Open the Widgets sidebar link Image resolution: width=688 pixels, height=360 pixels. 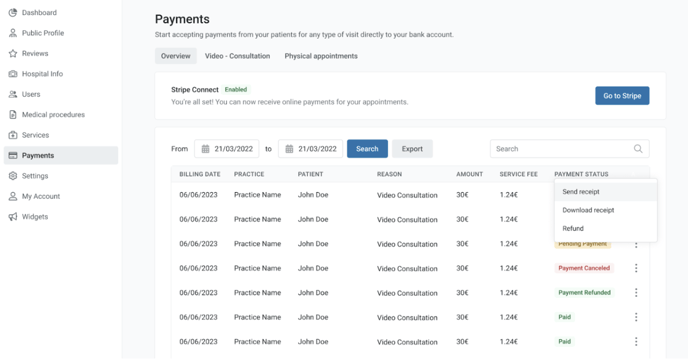click(x=35, y=217)
